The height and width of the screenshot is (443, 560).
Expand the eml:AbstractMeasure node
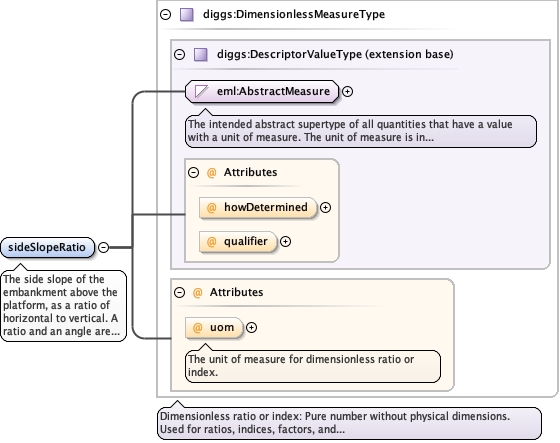pos(347,91)
